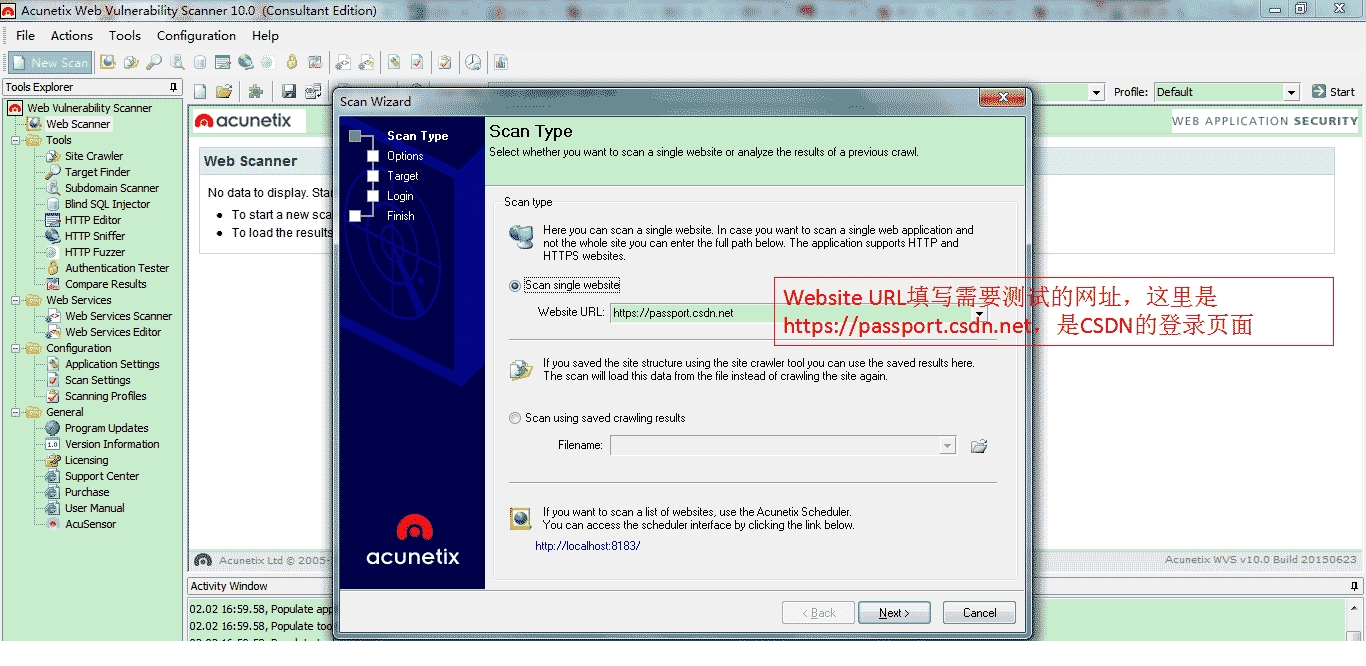Select Web Services Scanner tree item
The image size is (1366, 666).
(x=119, y=316)
